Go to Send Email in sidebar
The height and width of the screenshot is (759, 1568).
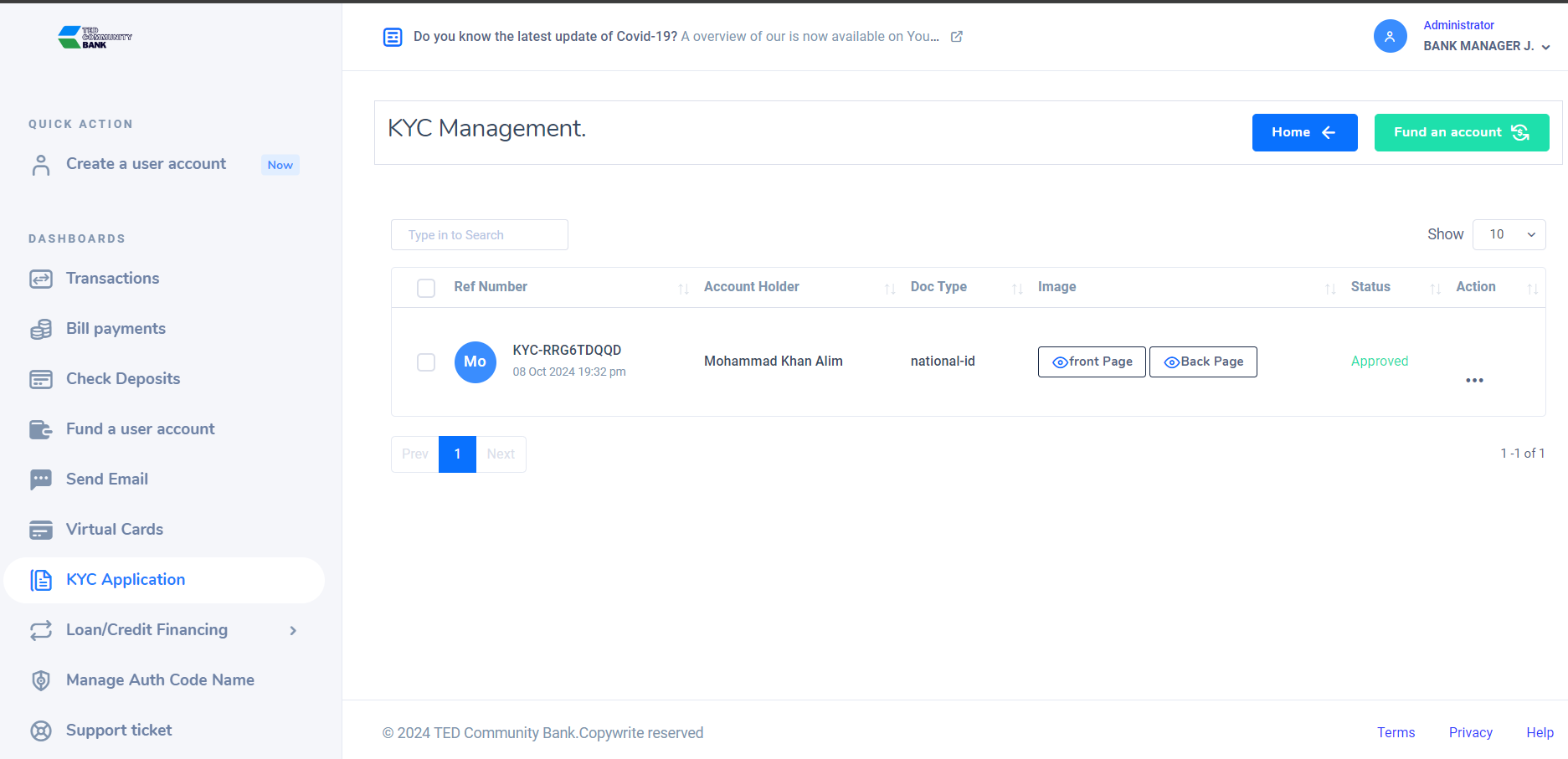[x=107, y=480]
